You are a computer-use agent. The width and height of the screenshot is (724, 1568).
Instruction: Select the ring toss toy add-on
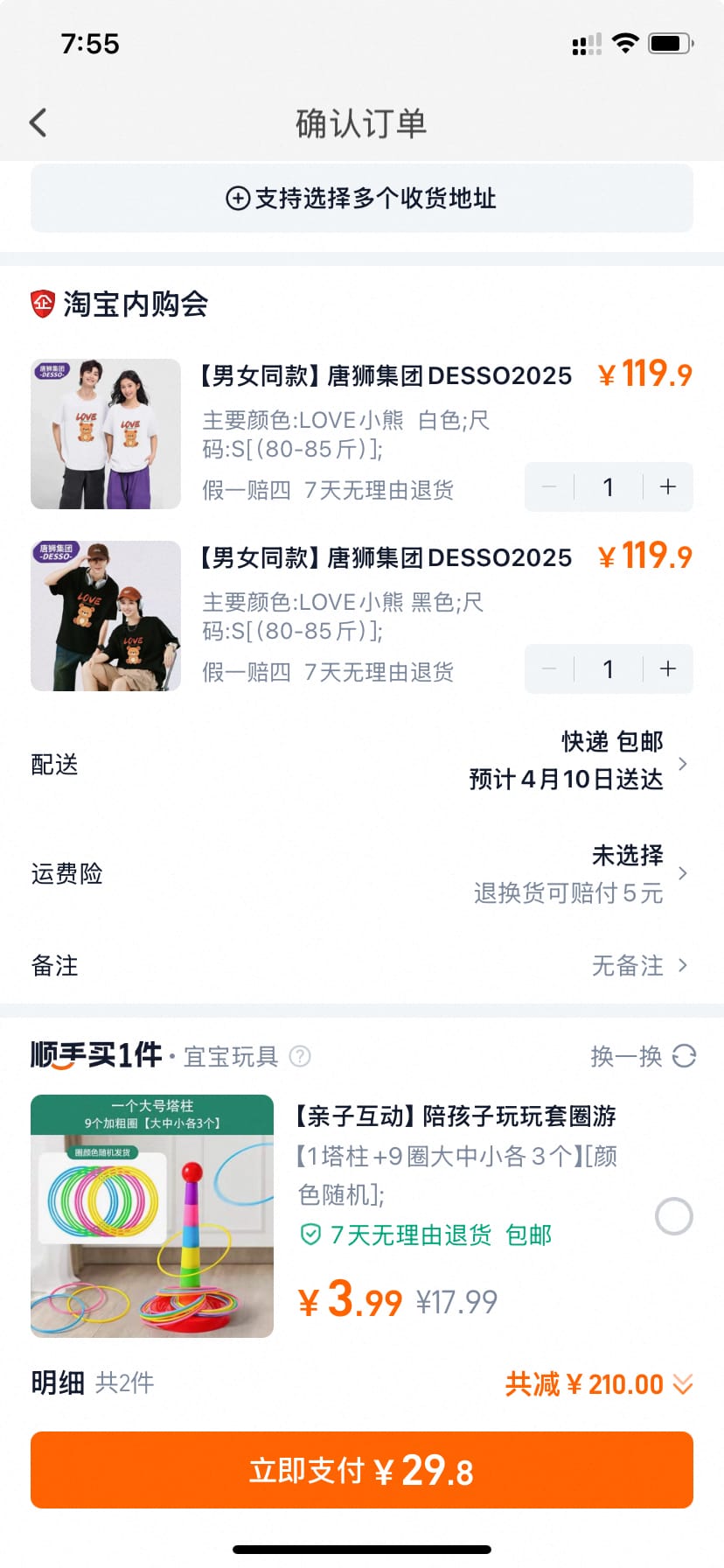[673, 1216]
